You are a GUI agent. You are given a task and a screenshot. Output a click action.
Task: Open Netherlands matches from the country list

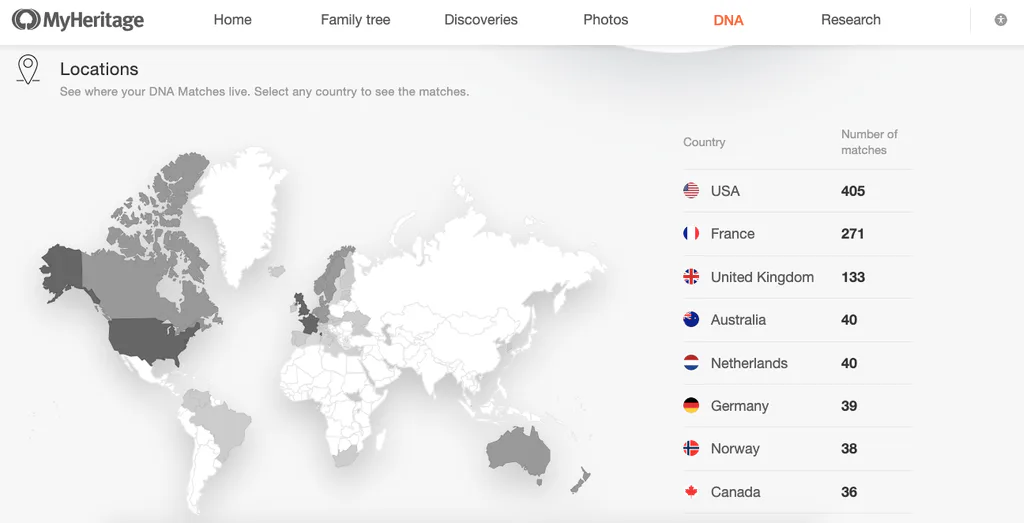797,363
